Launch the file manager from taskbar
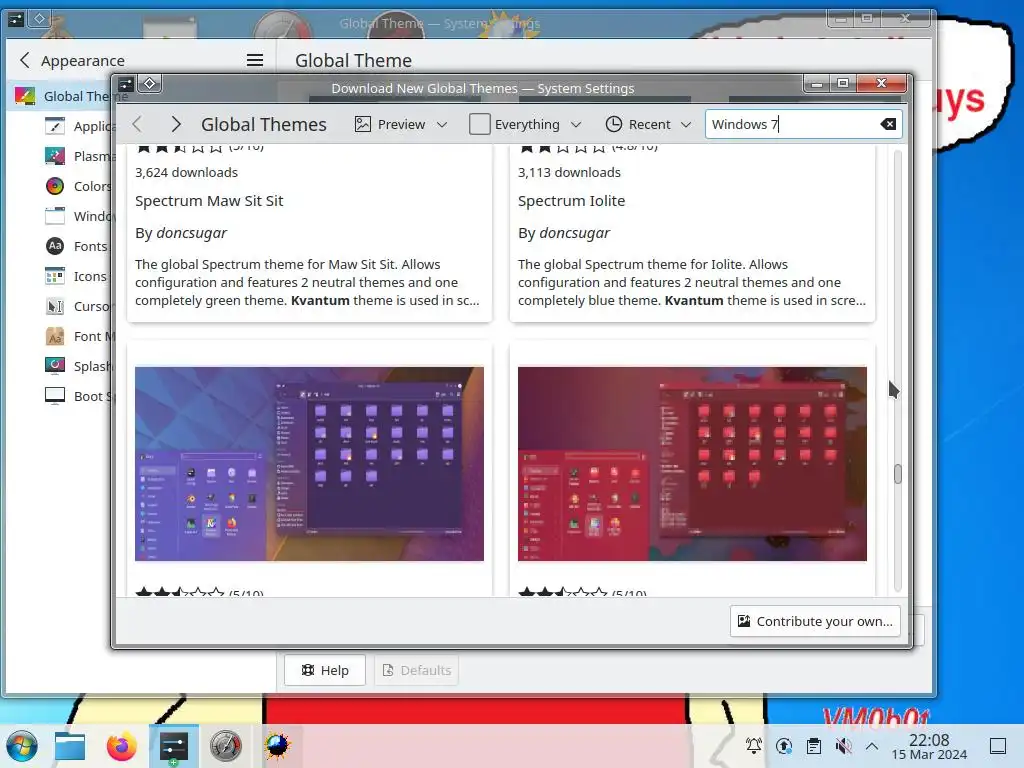 (x=70, y=746)
